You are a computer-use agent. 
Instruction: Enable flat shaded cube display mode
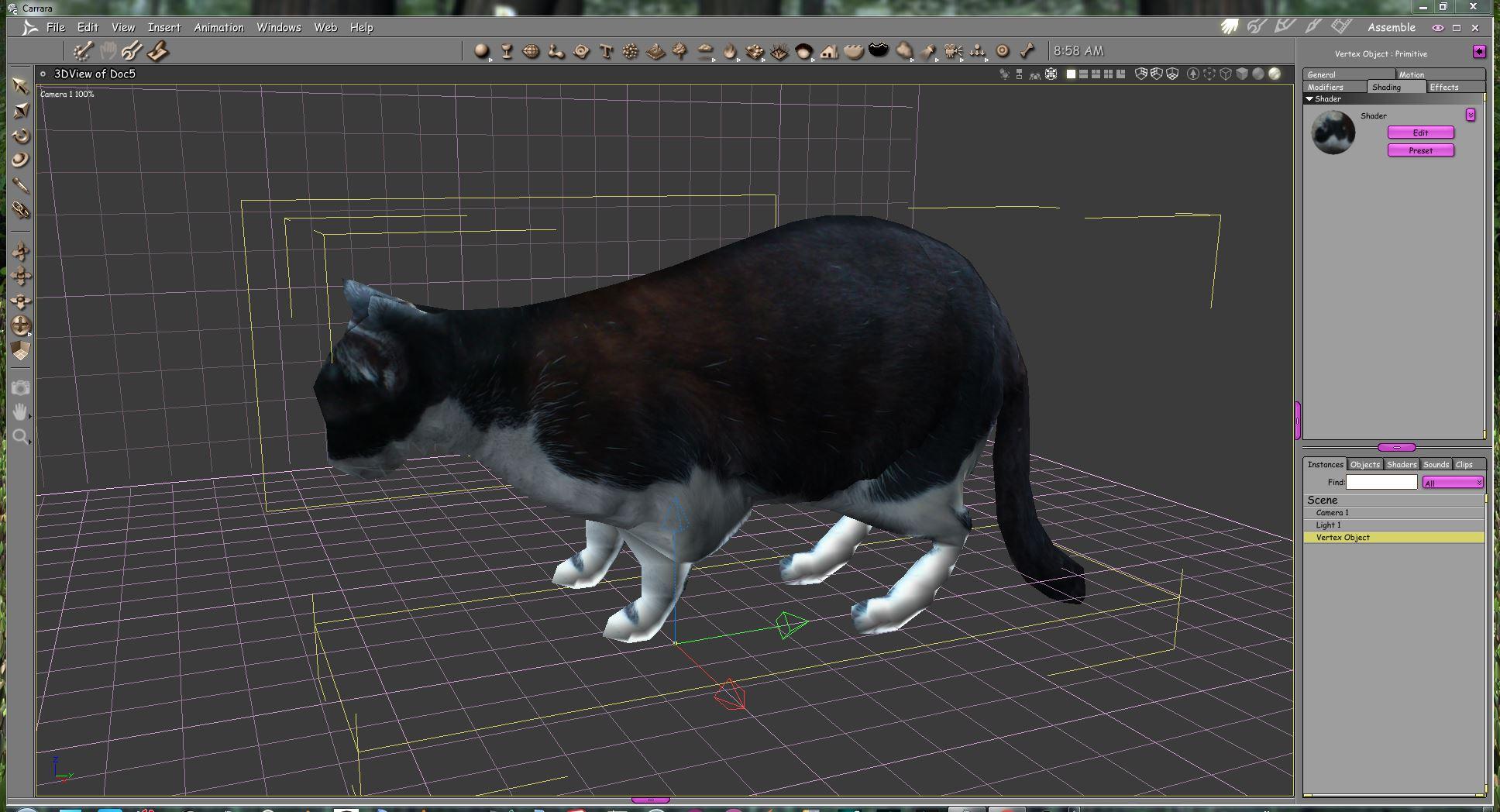point(1242,74)
